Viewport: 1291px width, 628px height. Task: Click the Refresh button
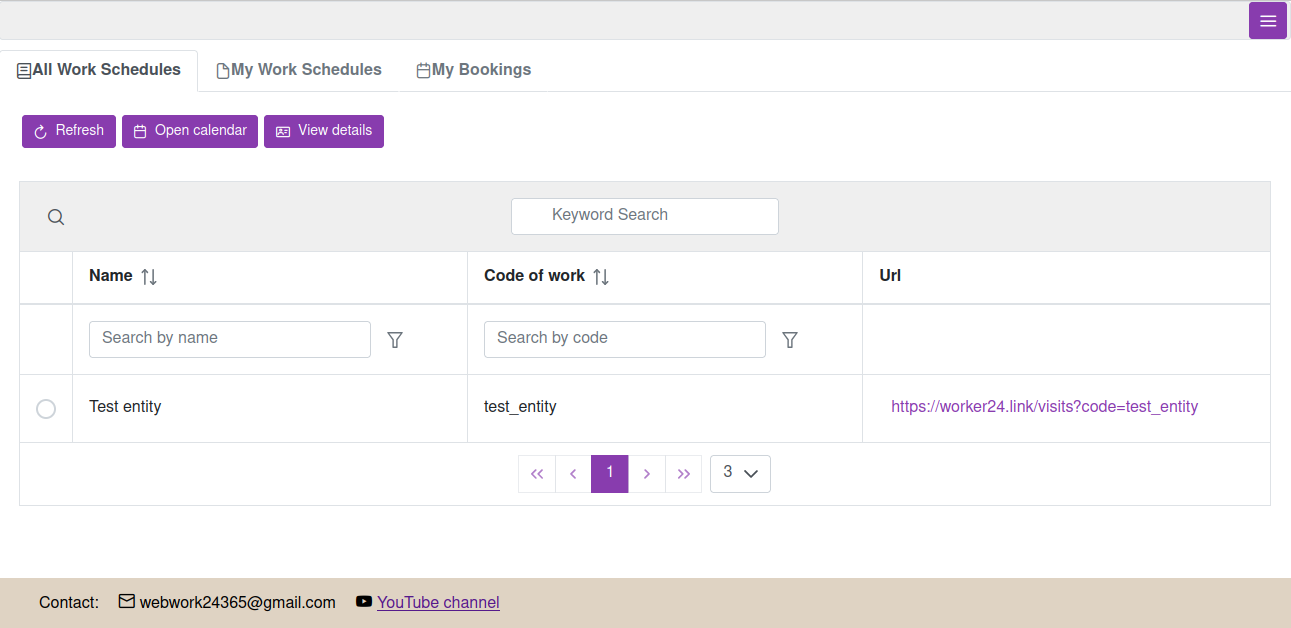[x=68, y=131]
